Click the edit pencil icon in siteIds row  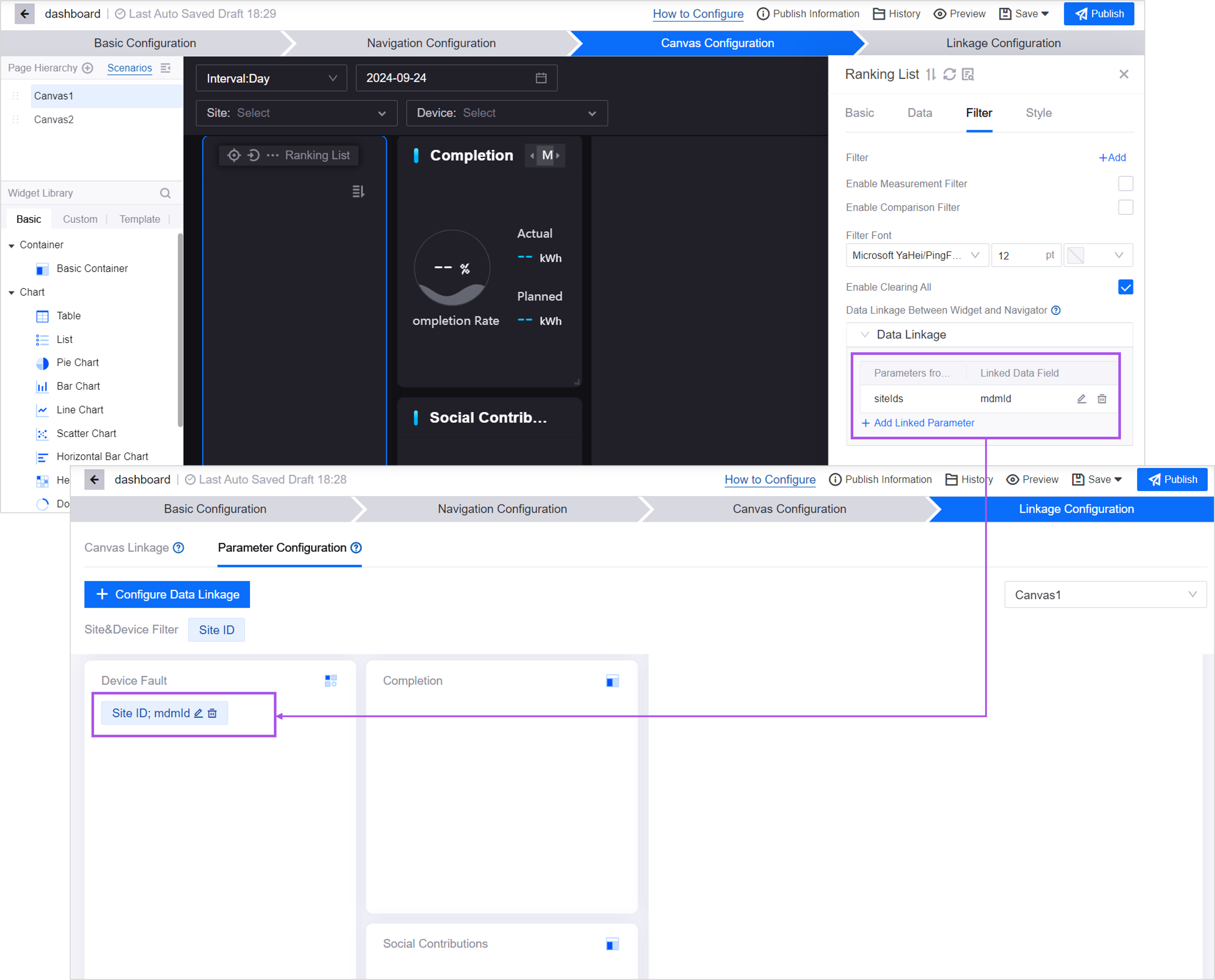(1081, 399)
